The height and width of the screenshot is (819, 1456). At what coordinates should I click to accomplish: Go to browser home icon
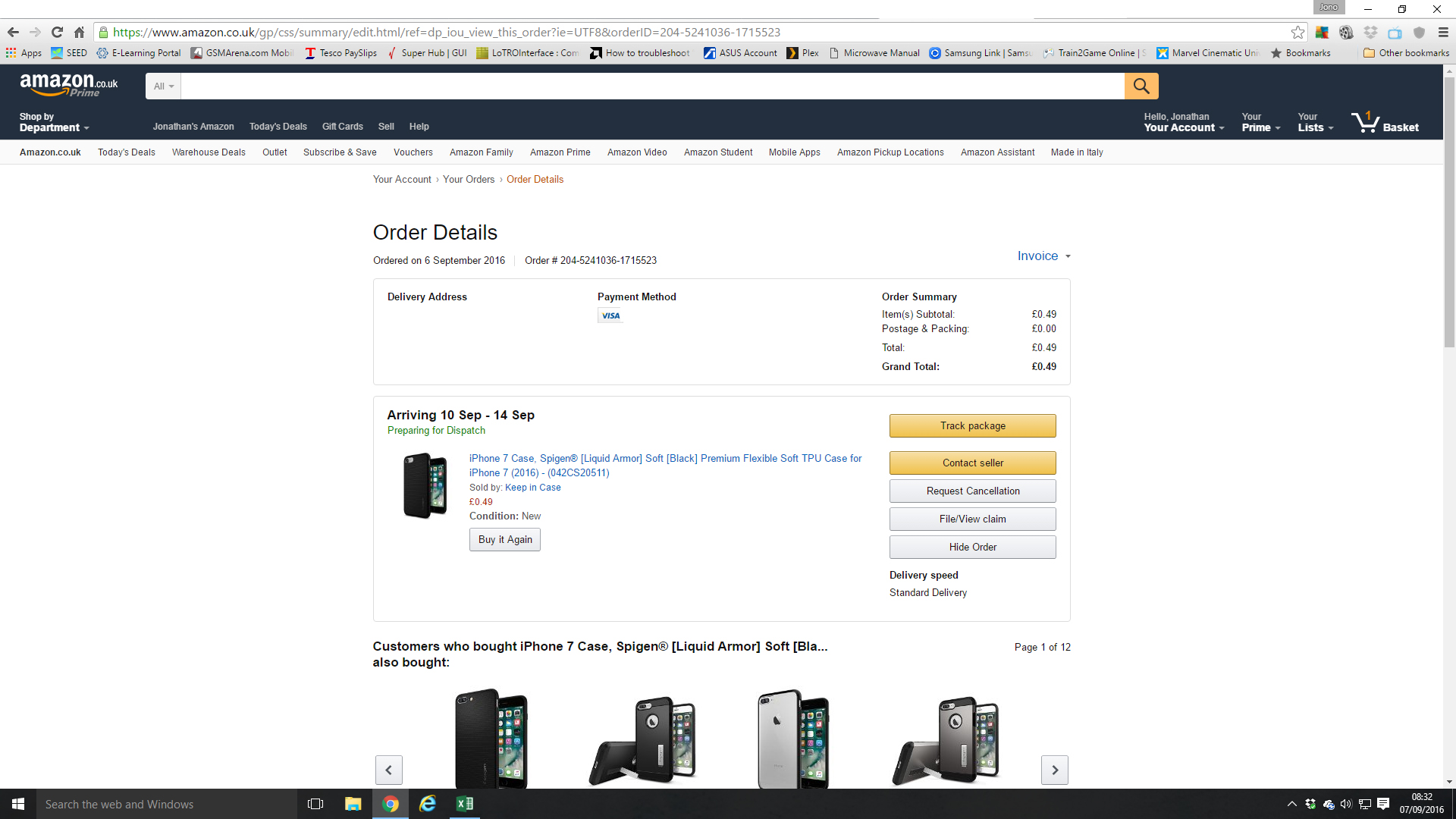79,33
